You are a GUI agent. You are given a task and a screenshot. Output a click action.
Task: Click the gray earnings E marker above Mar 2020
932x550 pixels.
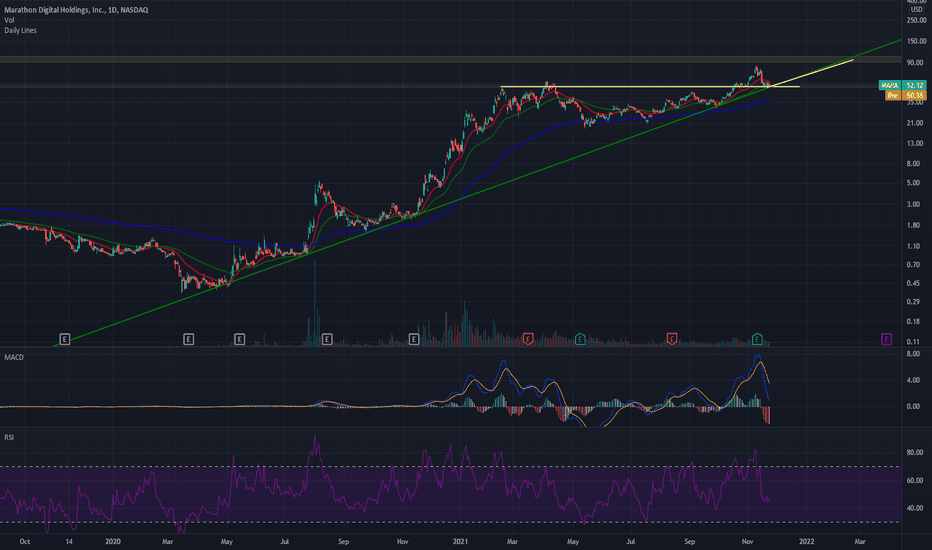pos(188,339)
